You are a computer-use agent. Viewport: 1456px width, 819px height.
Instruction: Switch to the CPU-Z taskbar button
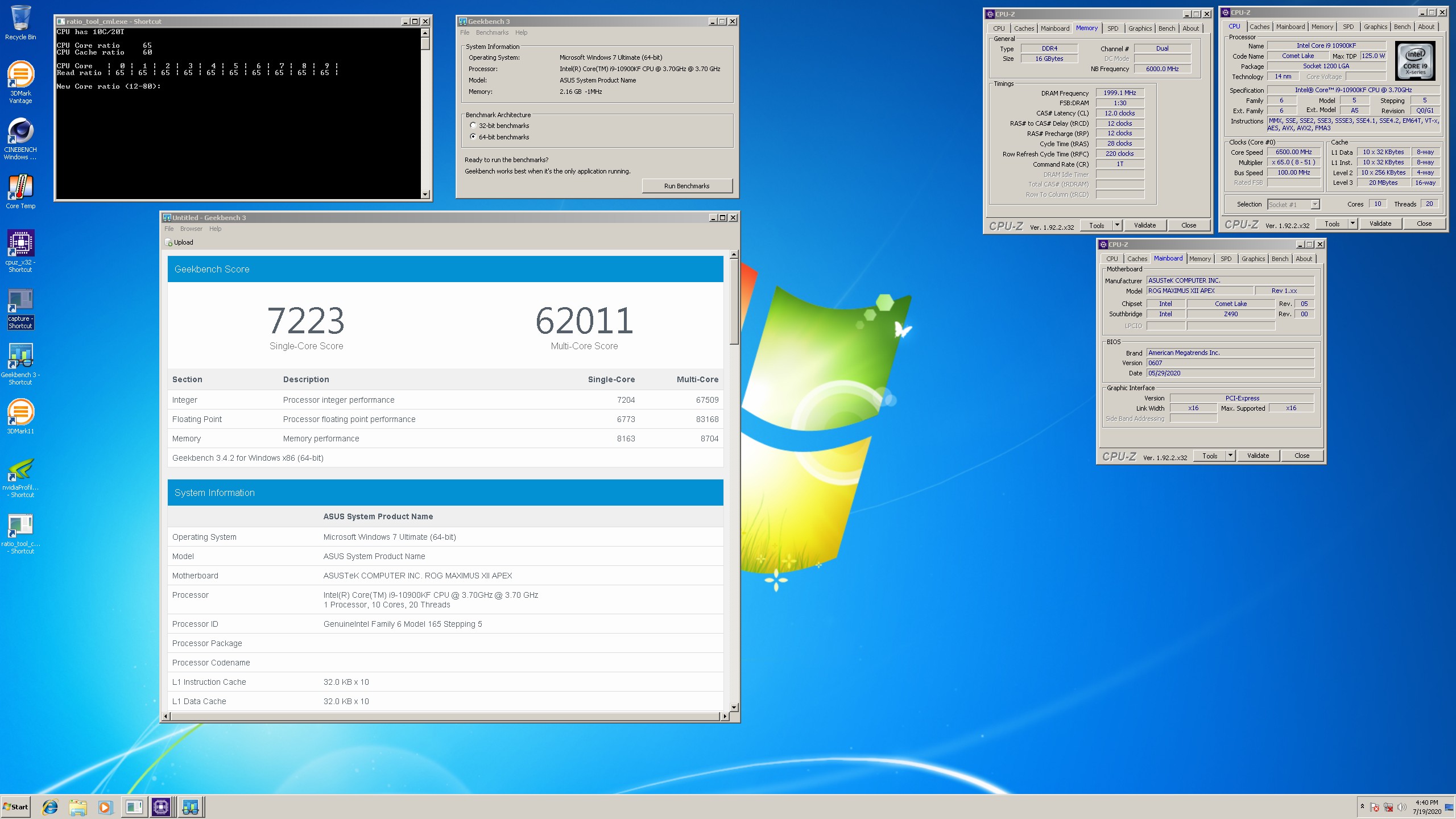(162, 806)
